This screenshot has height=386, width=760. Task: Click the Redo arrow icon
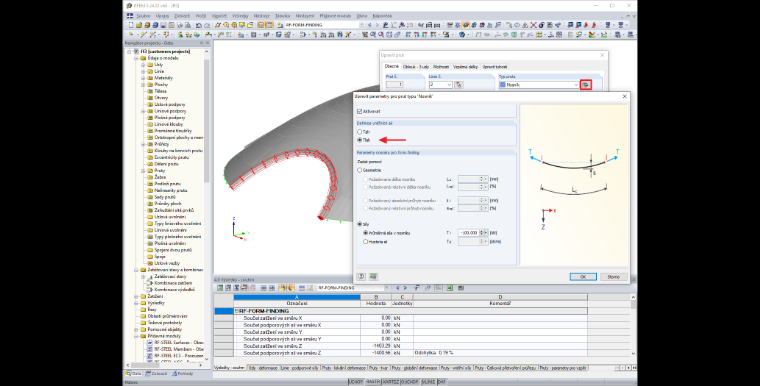pos(207,25)
